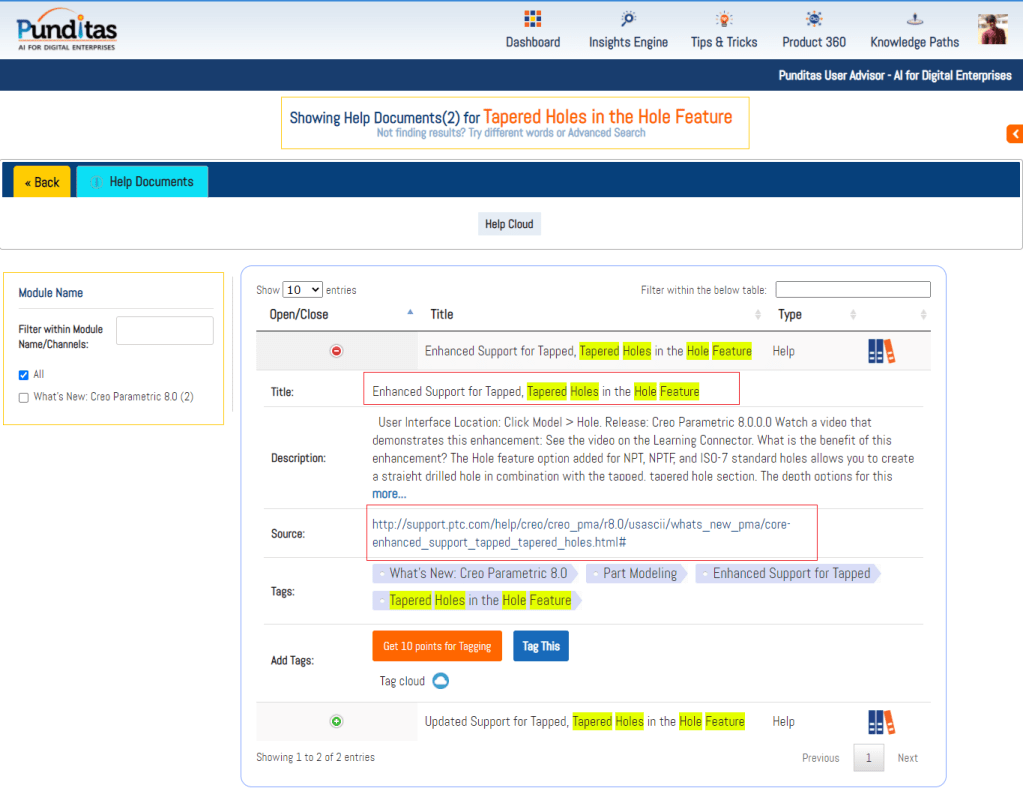Open the Dashboard icon in top navigation
The width and height of the screenshot is (1023, 800).
pyautogui.click(x=532, y=19)
